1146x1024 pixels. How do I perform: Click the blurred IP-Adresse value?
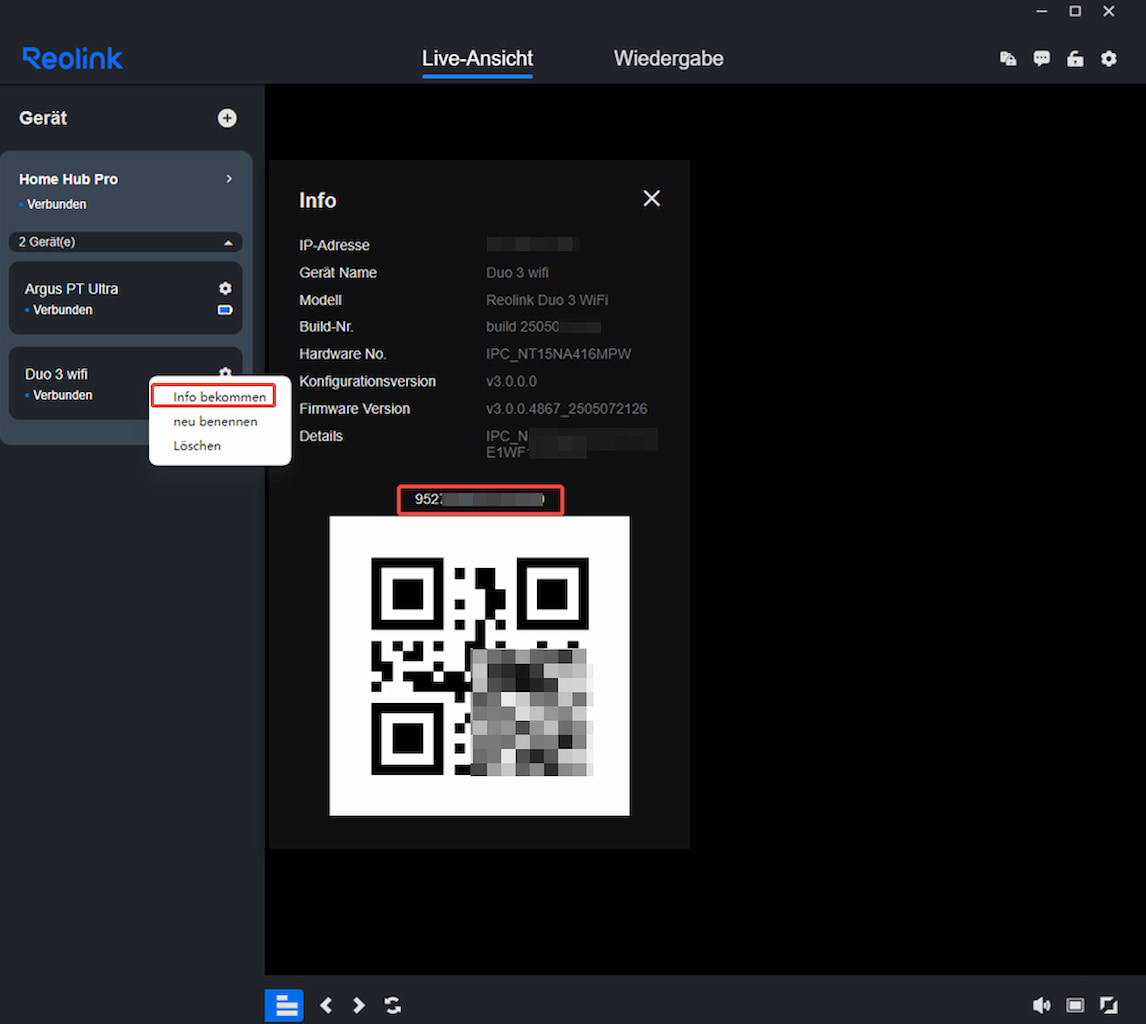(533, 244)
